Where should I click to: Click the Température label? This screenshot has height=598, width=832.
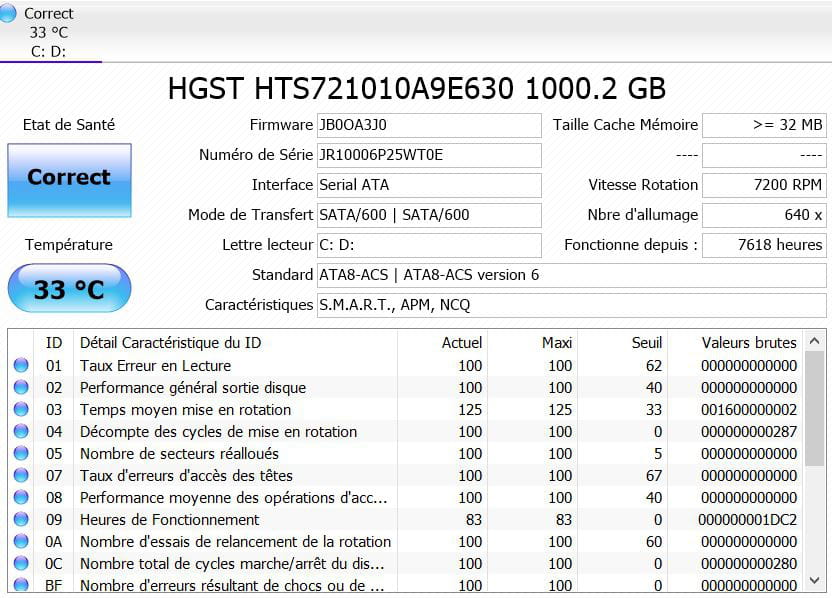(69, 245)
